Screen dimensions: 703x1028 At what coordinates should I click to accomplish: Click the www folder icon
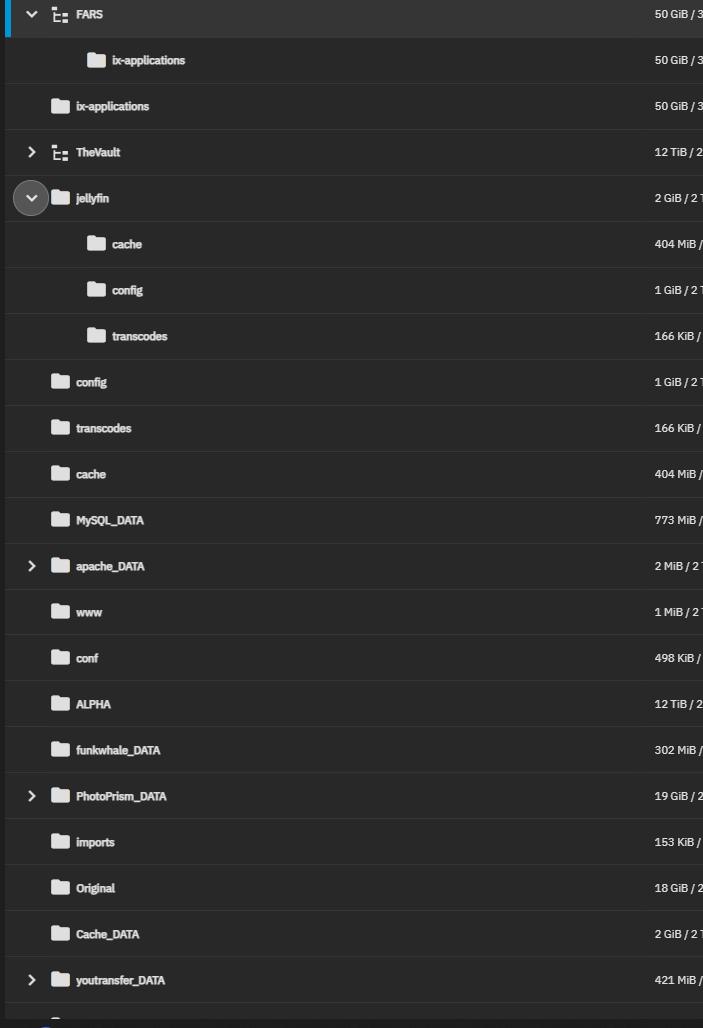60,612
